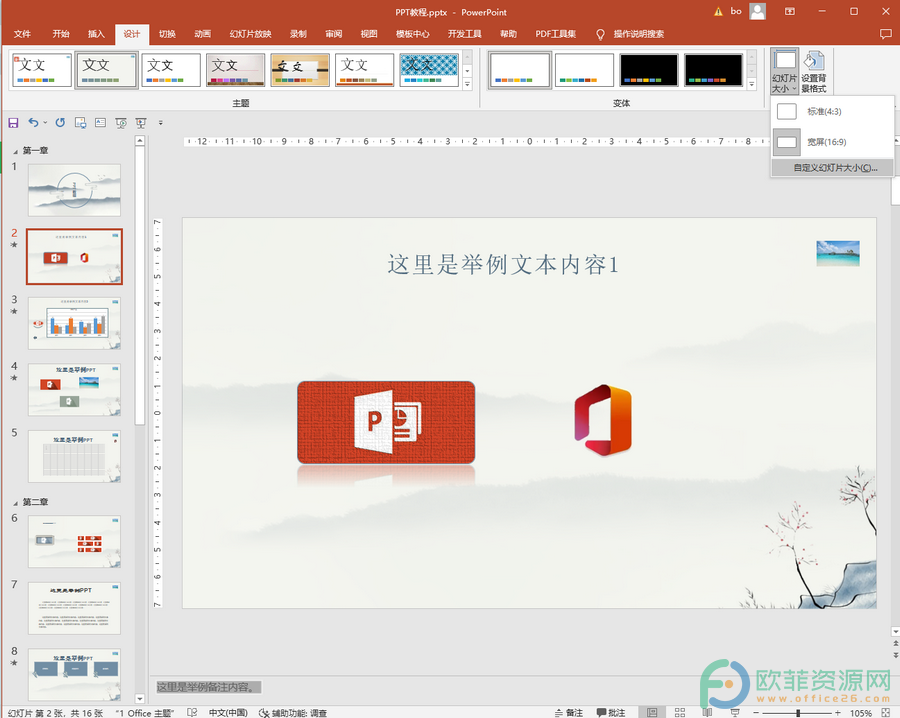Open the 开发工具 developer tab
The width and height of the screenshot is (900, 718).
click(464, 34)
